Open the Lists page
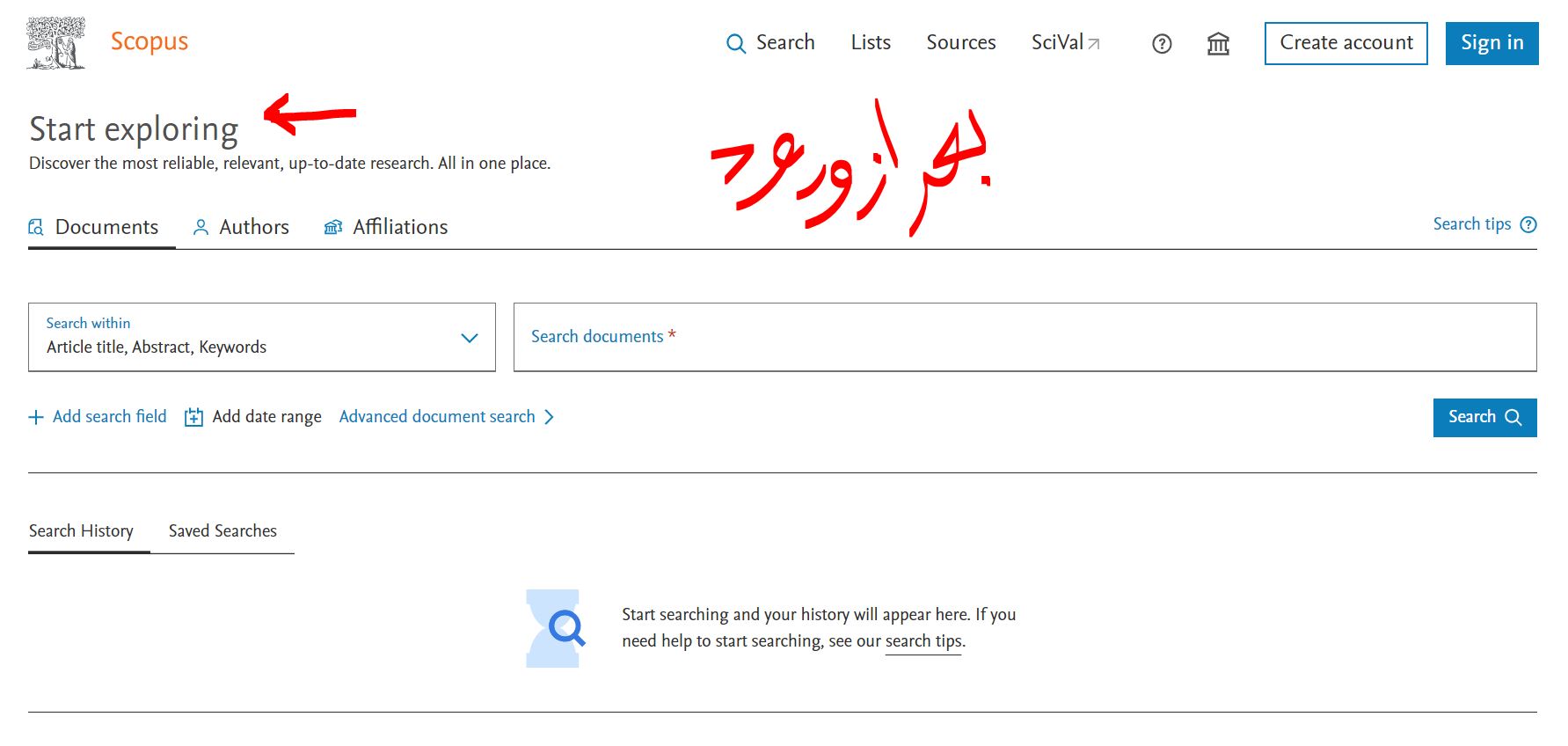 point(871,42)
